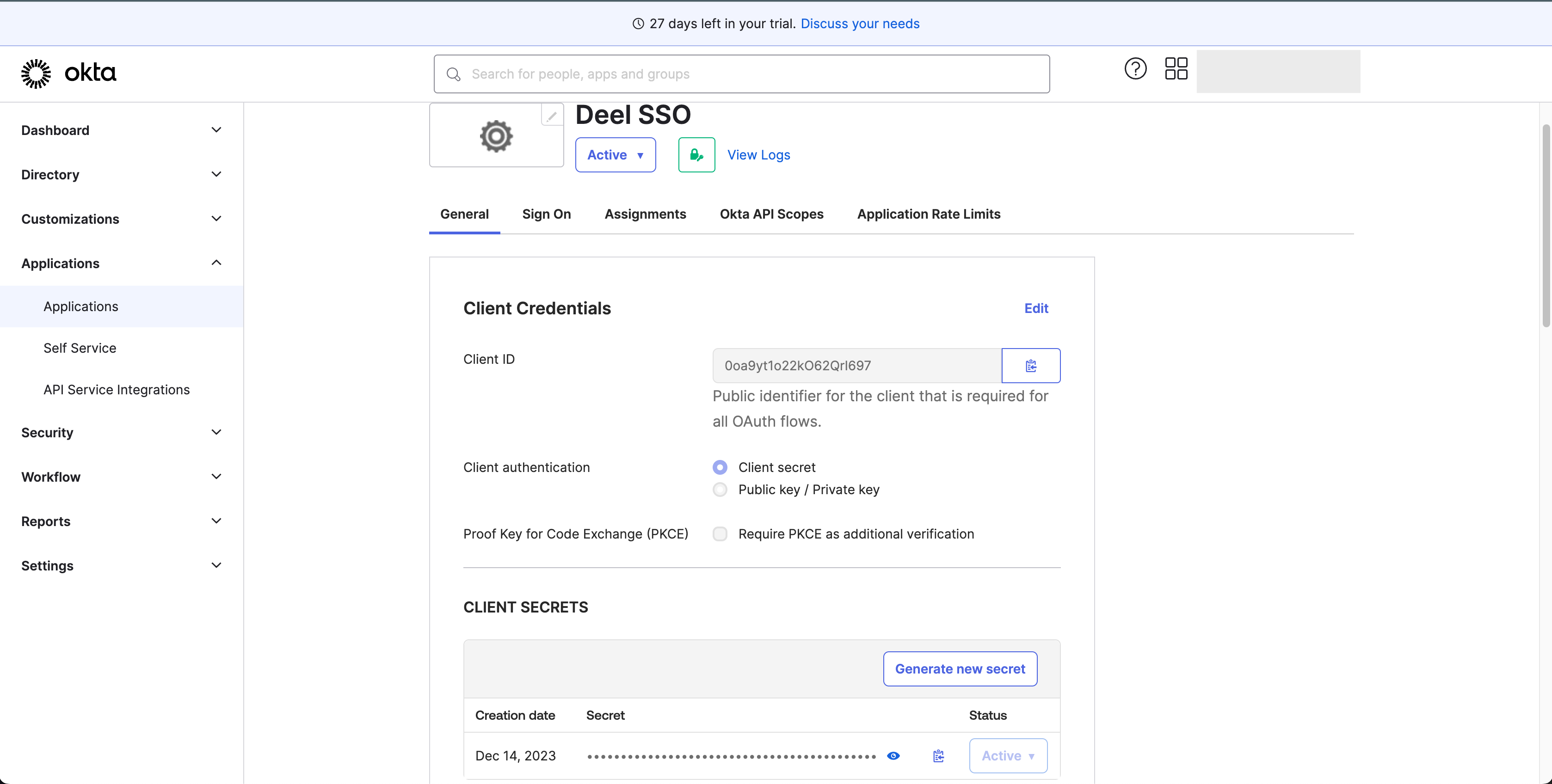Focus the people, apps and groups search field
1552x784 pixels.
742,74
